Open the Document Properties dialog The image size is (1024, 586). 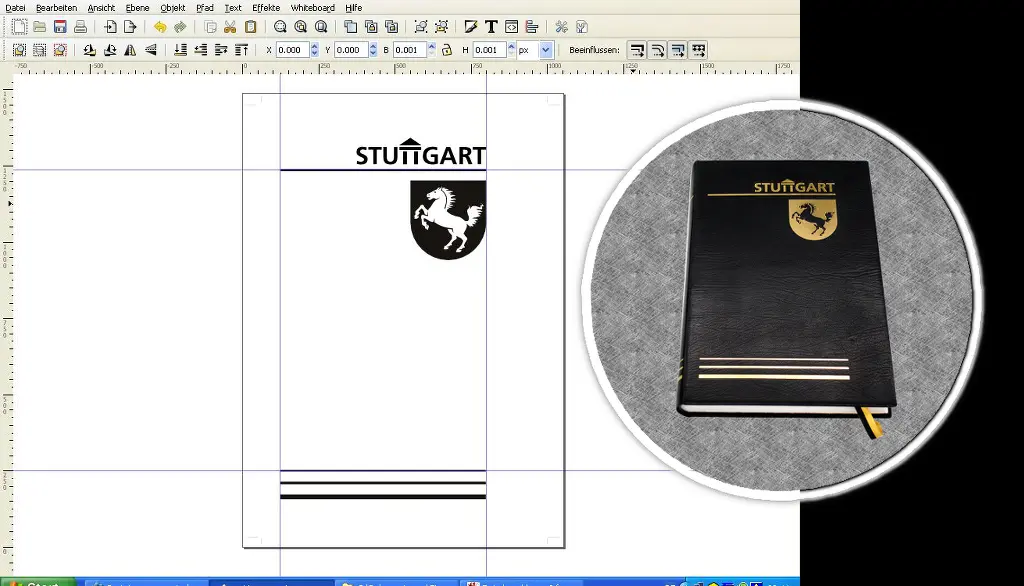click(x=582, y=27)
